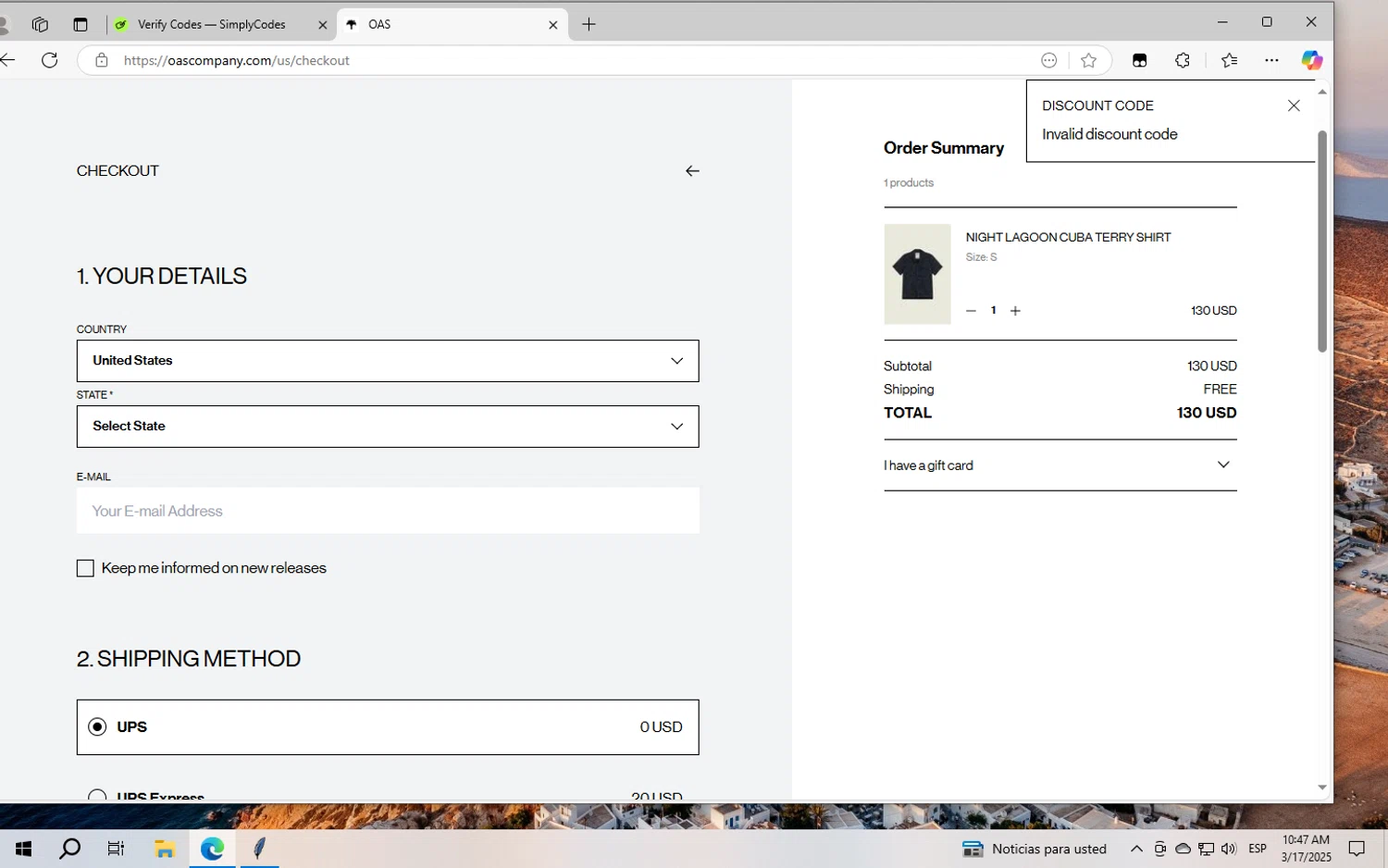Open Task View on the taskbar
This screenshot has height=868, width=1388.
point(116,849)
